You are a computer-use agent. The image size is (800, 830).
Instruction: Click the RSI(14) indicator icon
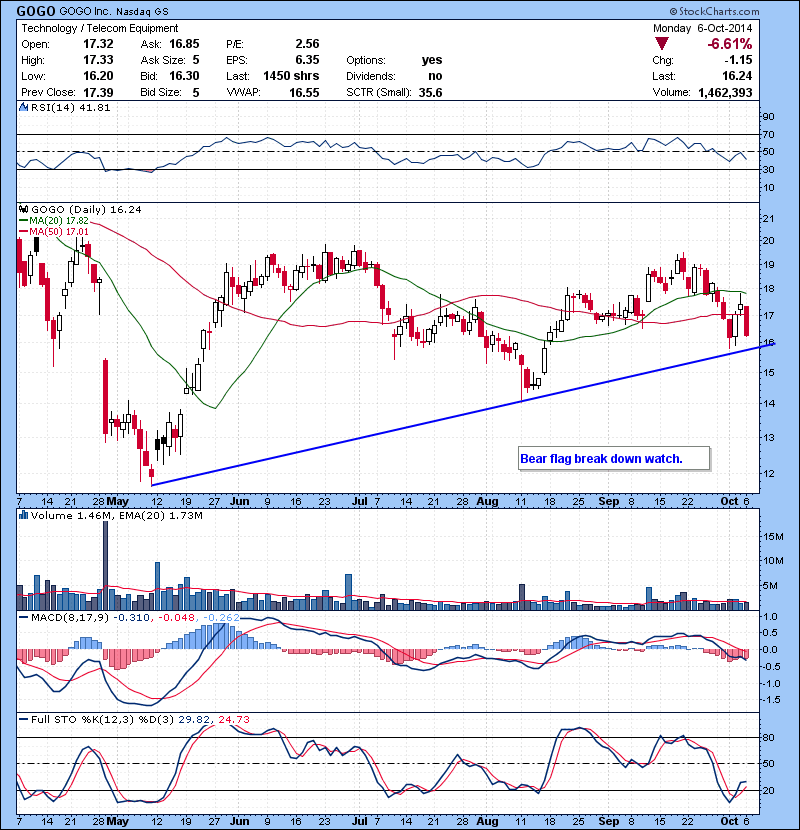pyautogui.click(x=23, y=107)
